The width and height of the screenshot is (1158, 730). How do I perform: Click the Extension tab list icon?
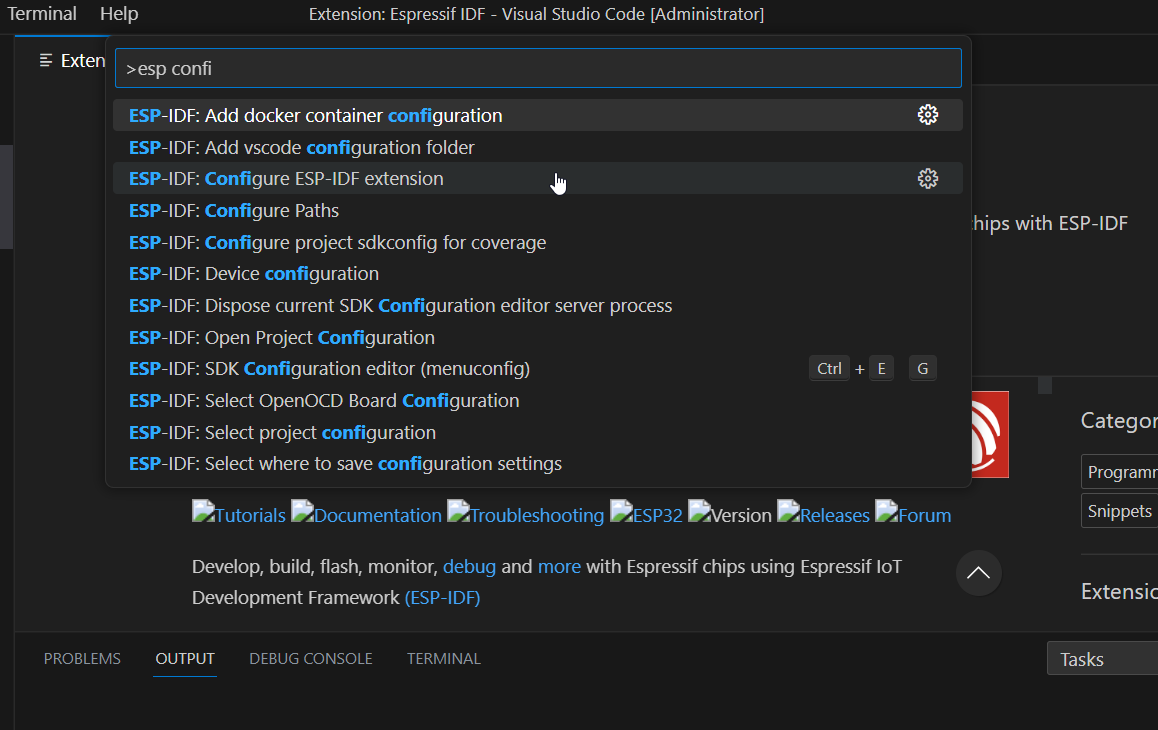[46, 61]
